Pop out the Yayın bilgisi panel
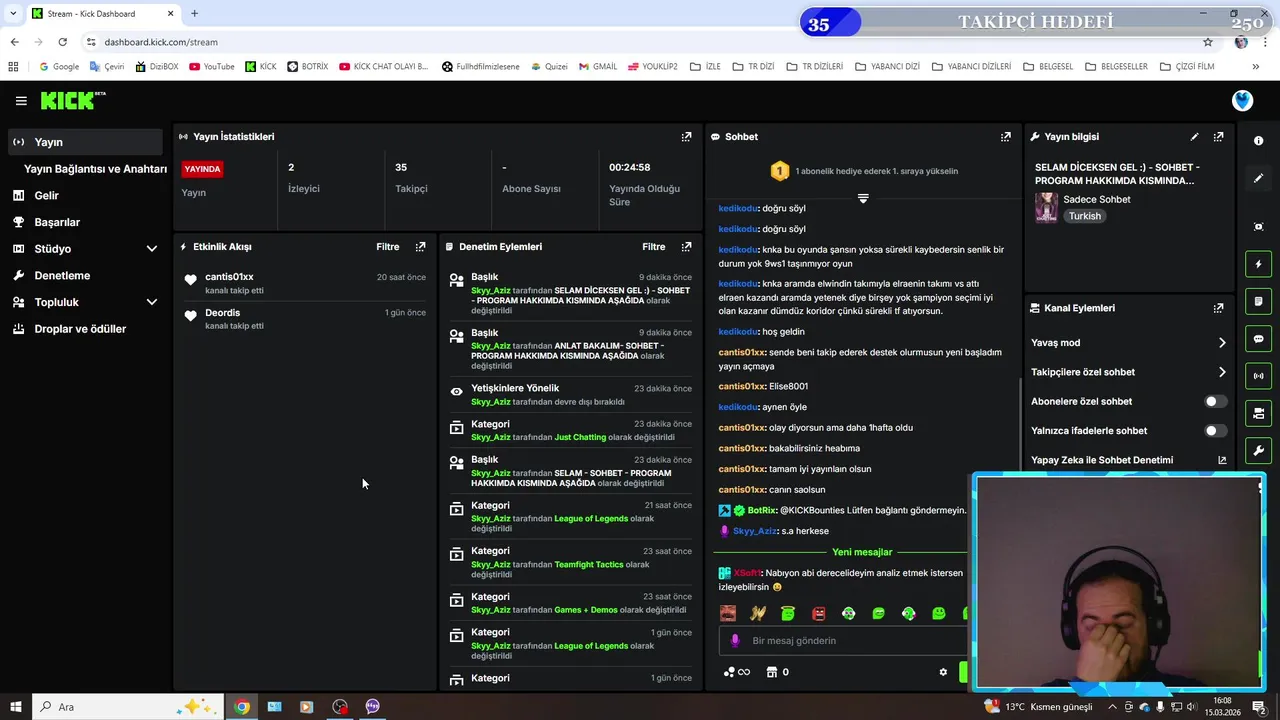Screen dimensions: 1280x720 [x=1218, y=136]
